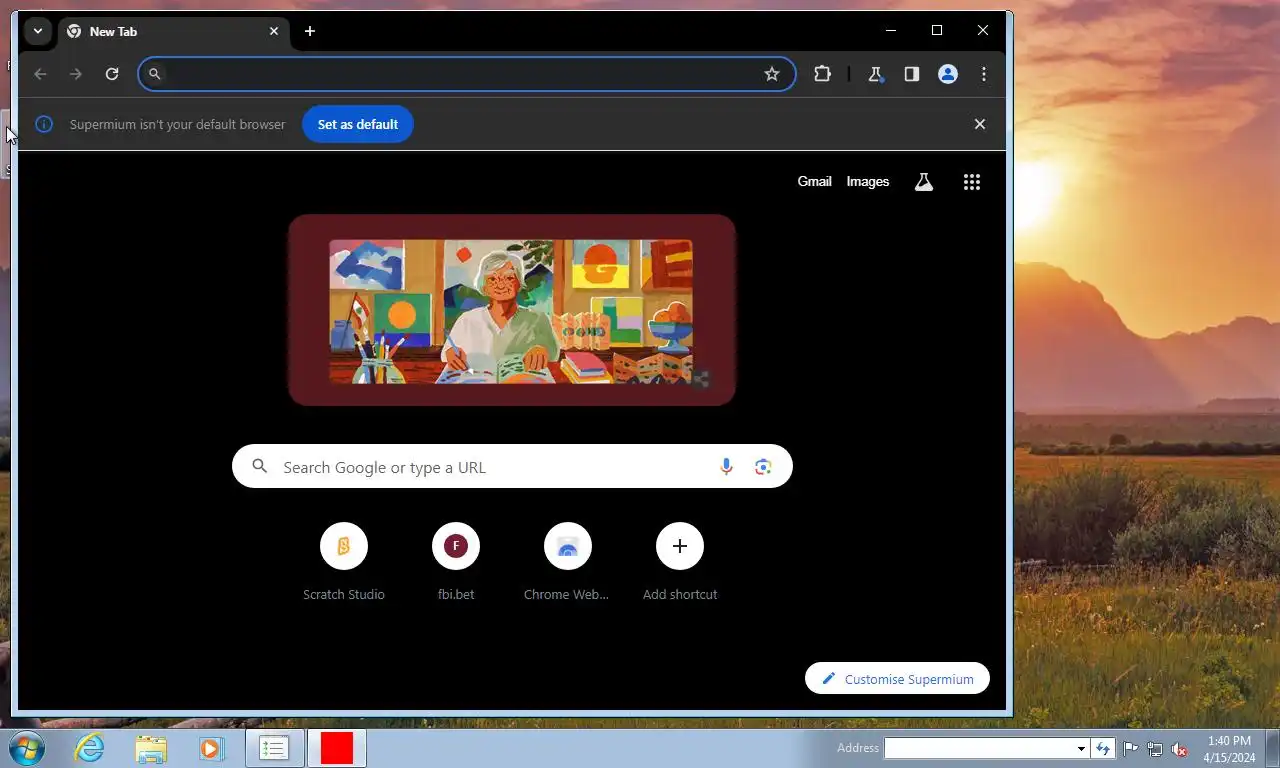
Task: Open the profile avatar menu
Action: tap(948, 74)
